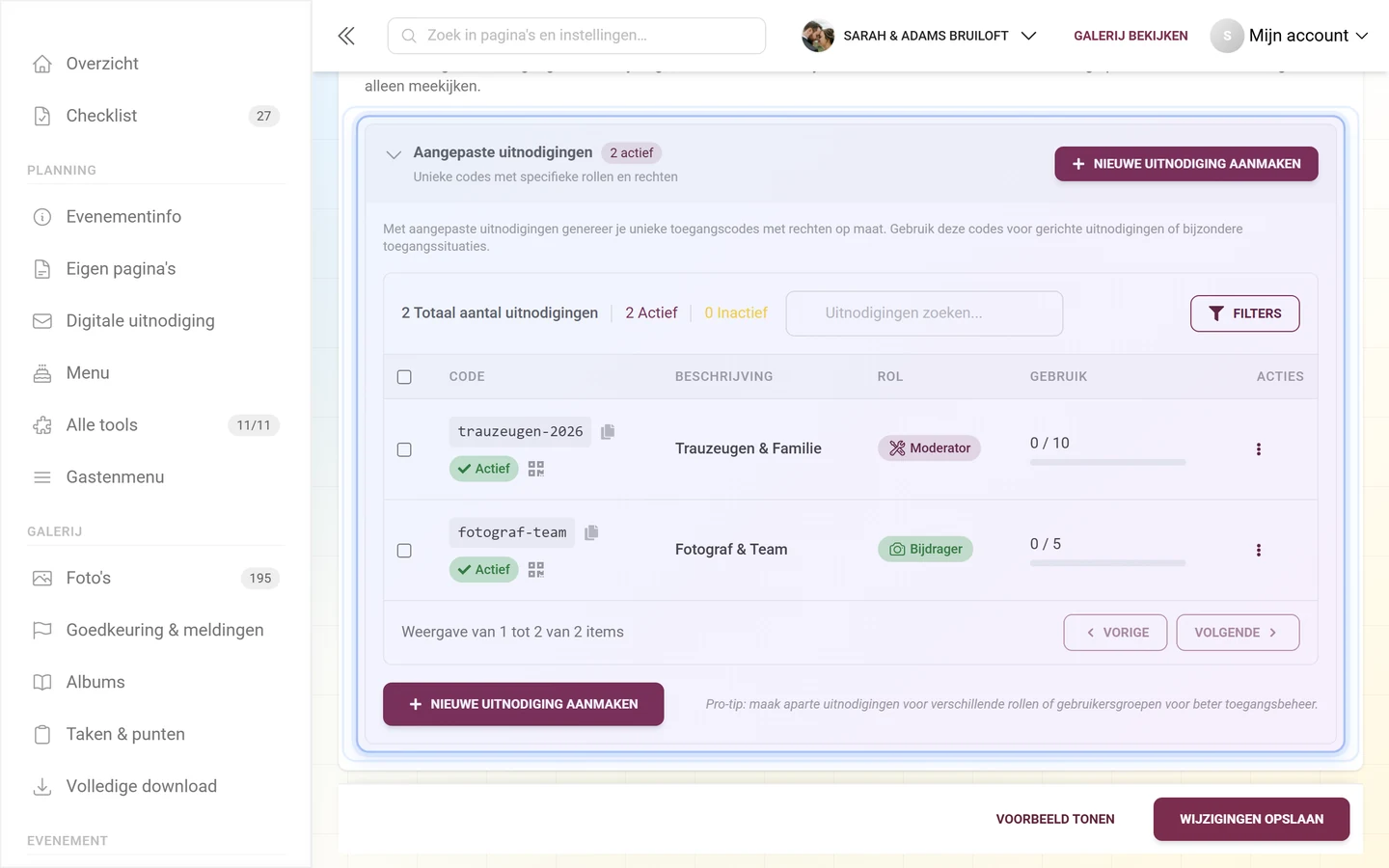Click the Alle tools puzzle icon
Screen dimensions: 1389x868
(x=42, y=425)
